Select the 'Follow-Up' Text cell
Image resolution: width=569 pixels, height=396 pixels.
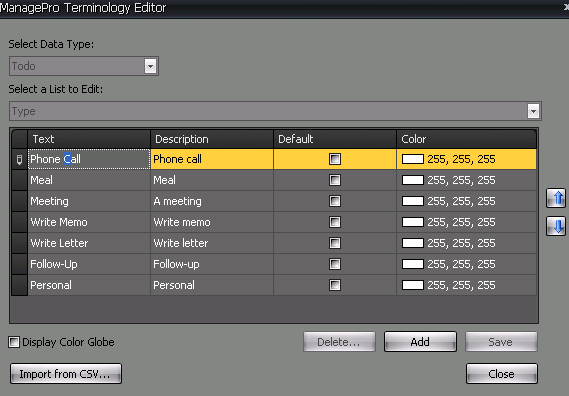tap(89, 264)
